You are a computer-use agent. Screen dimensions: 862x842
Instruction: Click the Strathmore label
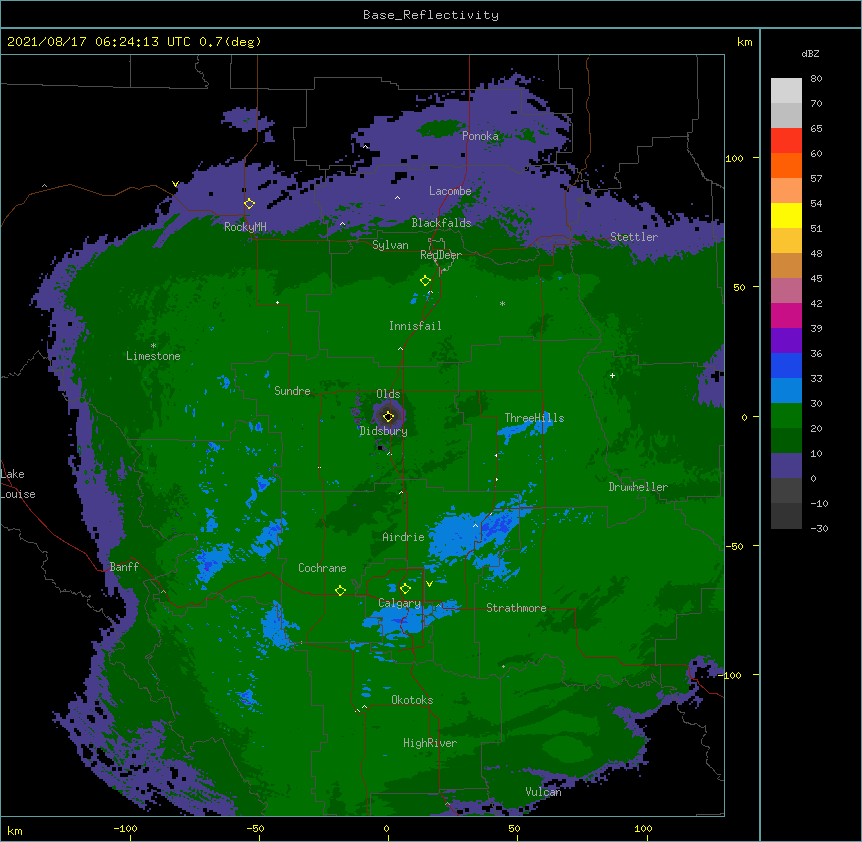[516, 608]
